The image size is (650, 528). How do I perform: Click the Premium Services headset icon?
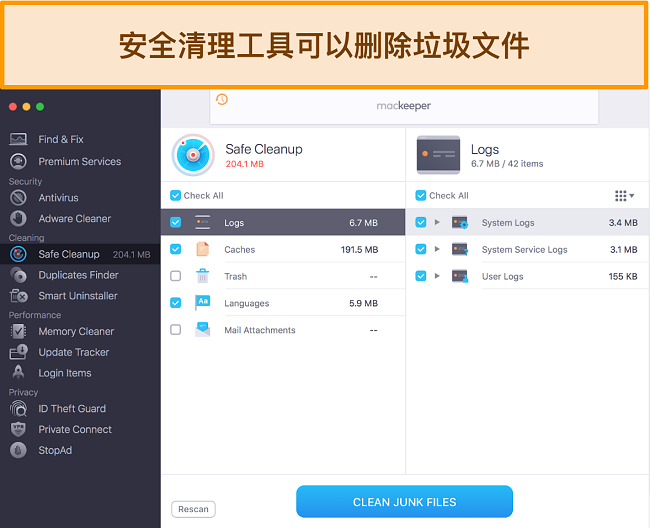[18, 161]
